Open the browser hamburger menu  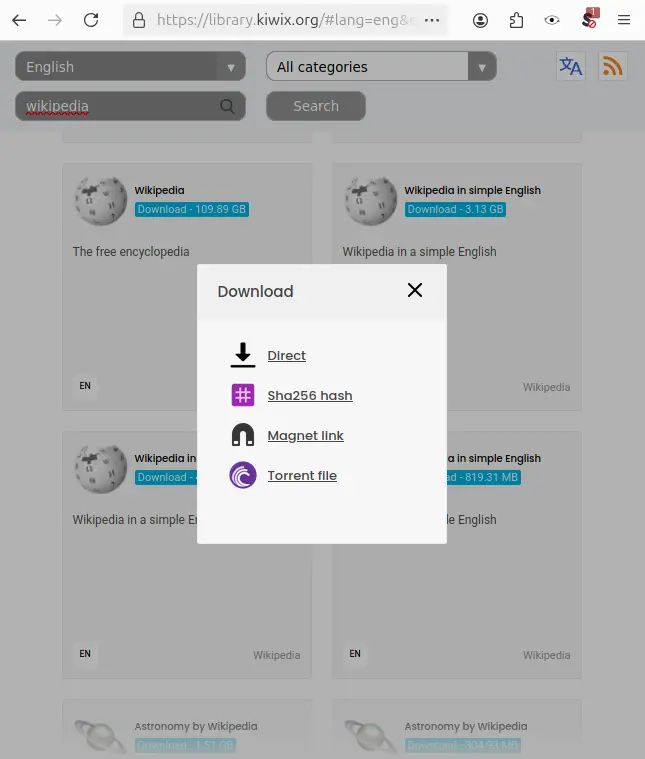tap(624, 20)
